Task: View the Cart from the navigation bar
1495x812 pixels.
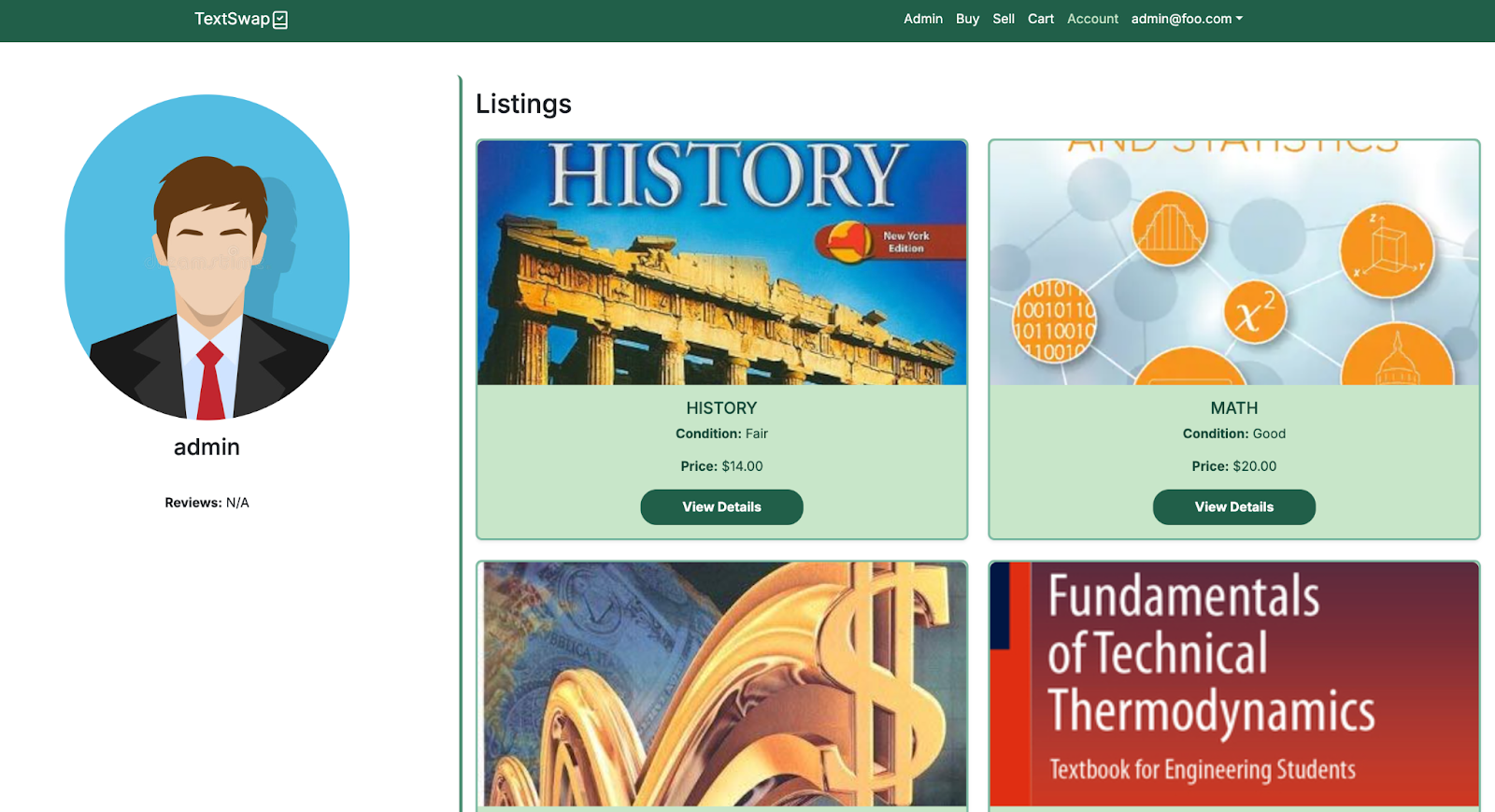Action: pyautogui.click(x=1040, y=19)
